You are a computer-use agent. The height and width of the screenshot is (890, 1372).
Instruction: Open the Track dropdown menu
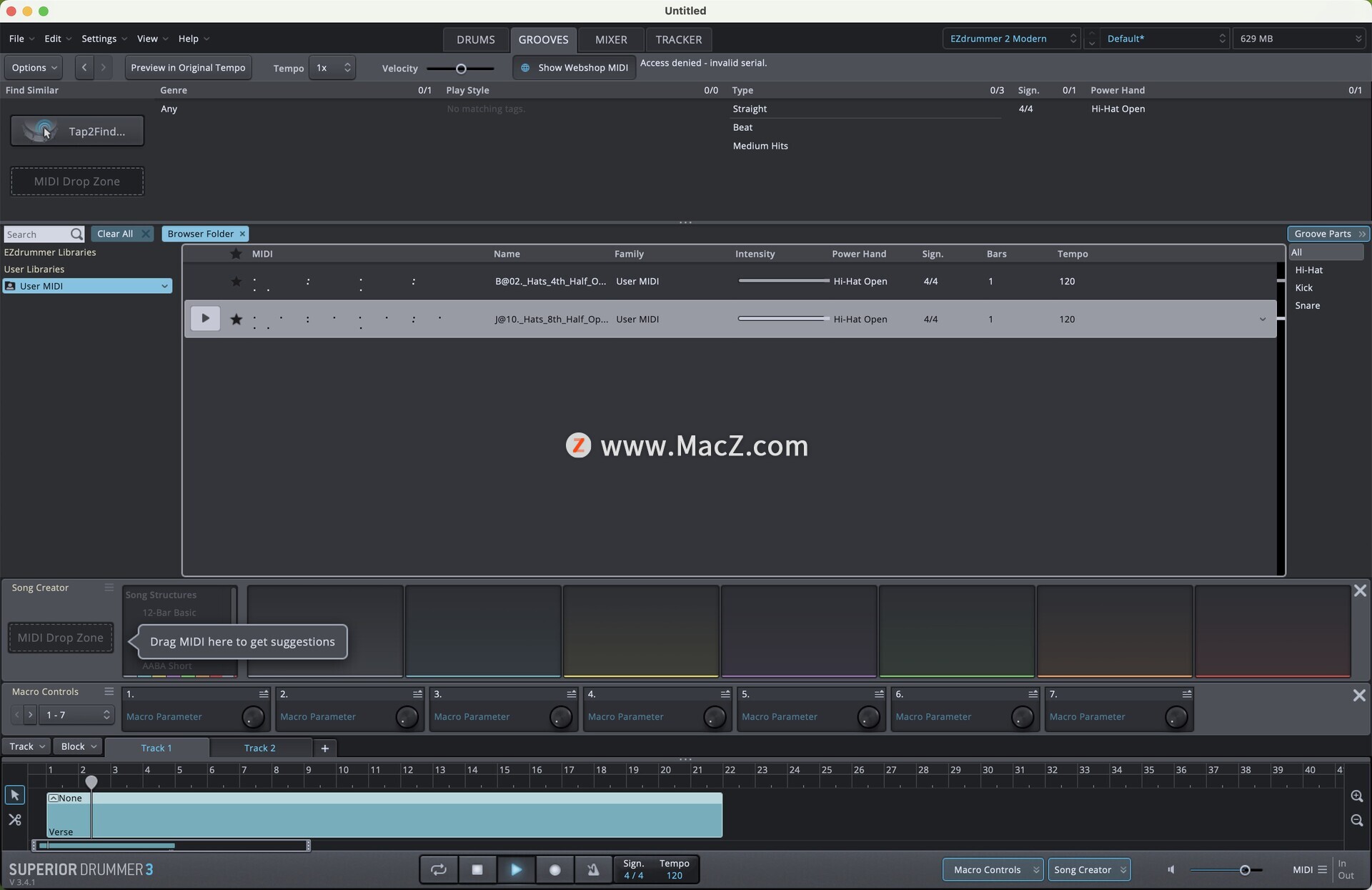point(26,746)
